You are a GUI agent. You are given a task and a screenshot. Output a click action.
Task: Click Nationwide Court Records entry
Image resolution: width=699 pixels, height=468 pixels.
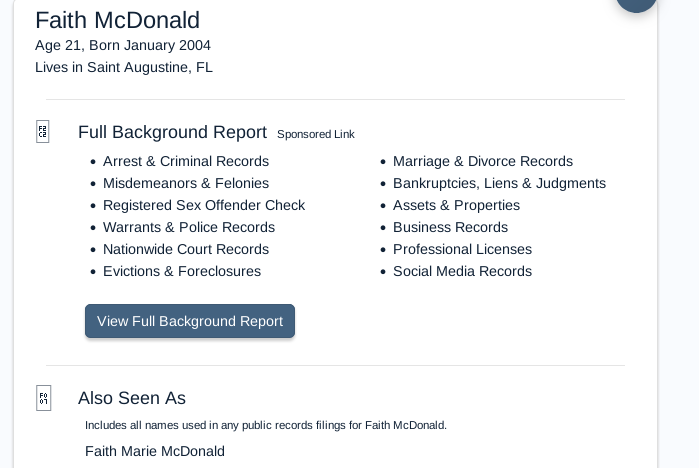pyautogui.click(x=186, y=249)
